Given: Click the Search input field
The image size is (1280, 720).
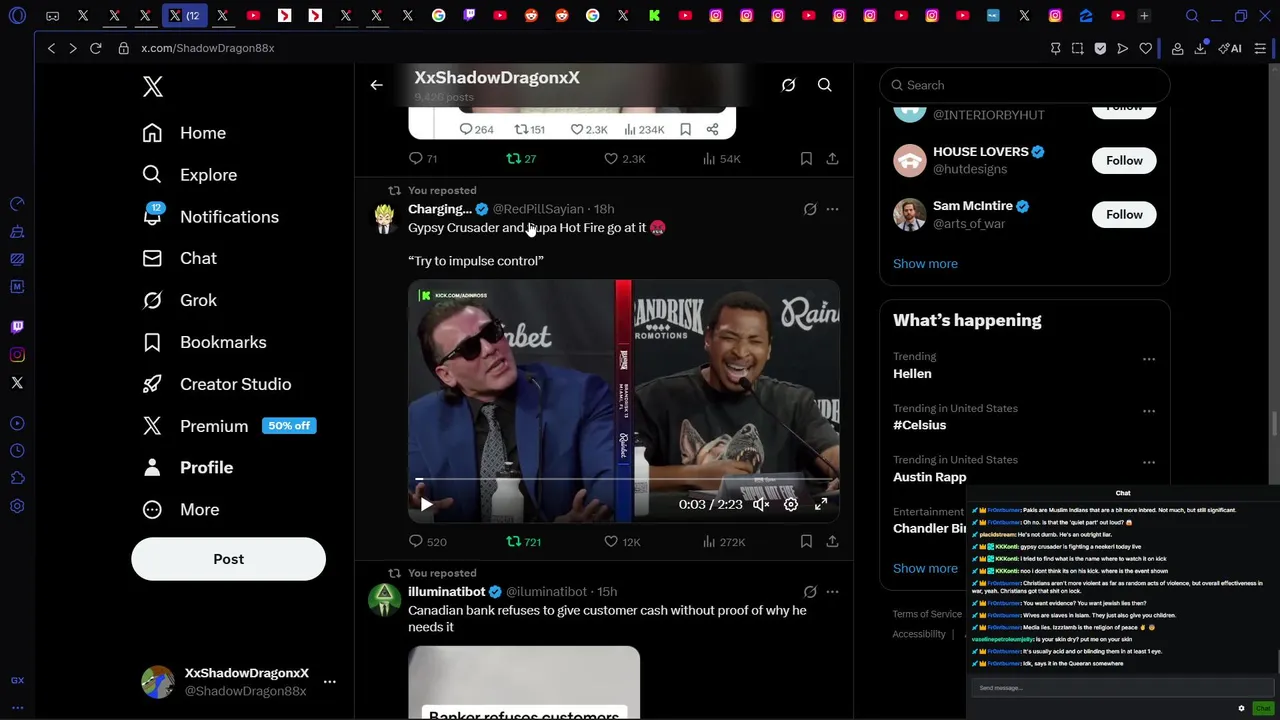Looking at the screenshot, I should pyautogui.click(x=1025, y=86).
